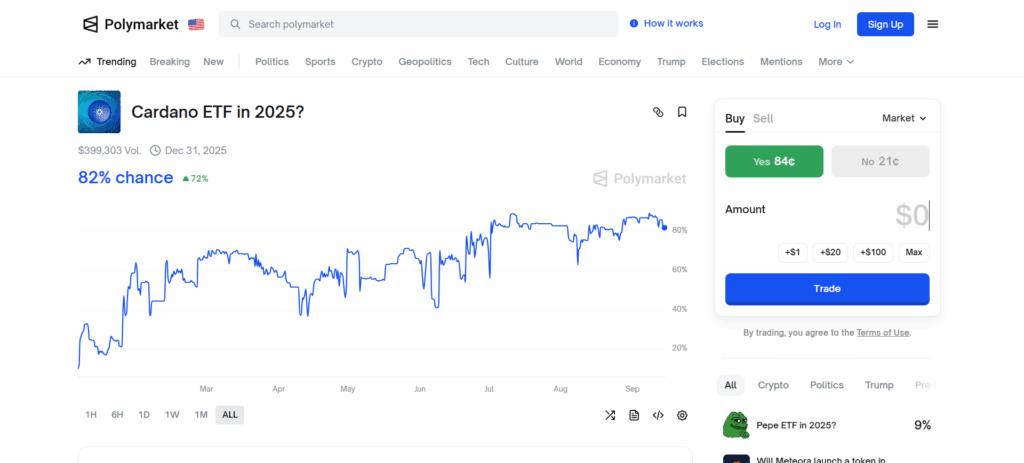The image size is (1024, 463).
Task: Click the Sign Up button
Action: pos(886,24)
